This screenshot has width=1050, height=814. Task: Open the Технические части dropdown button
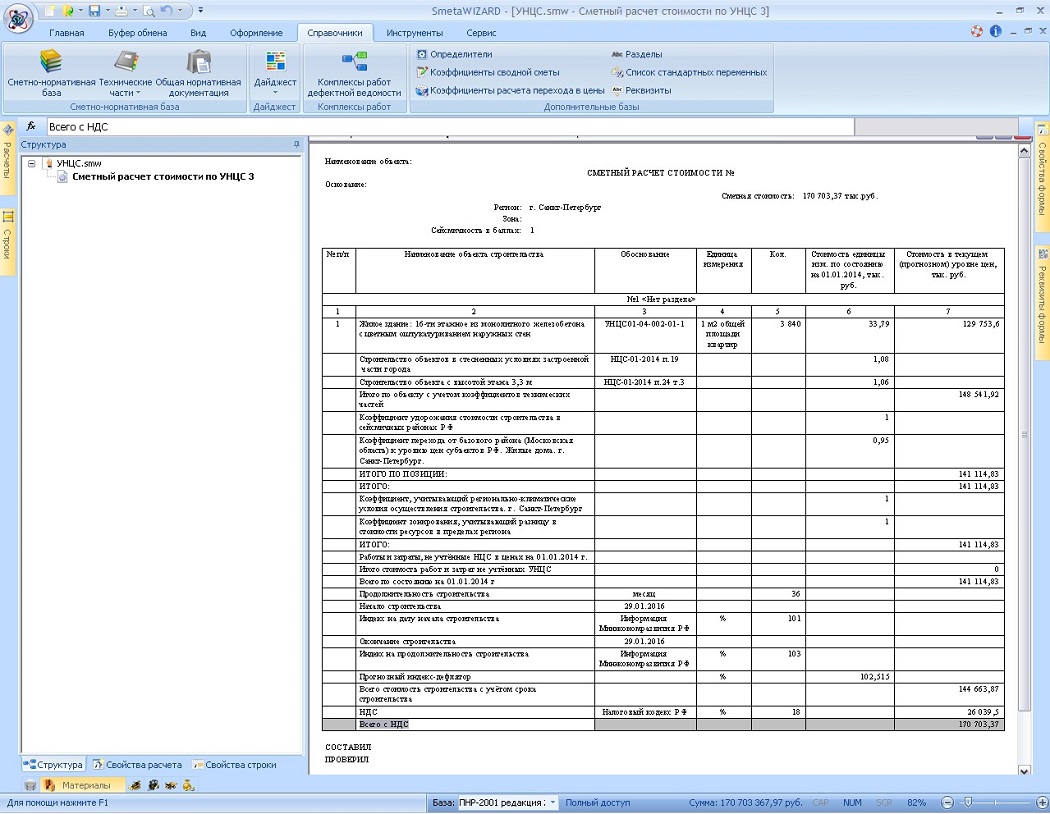(126, 73)
